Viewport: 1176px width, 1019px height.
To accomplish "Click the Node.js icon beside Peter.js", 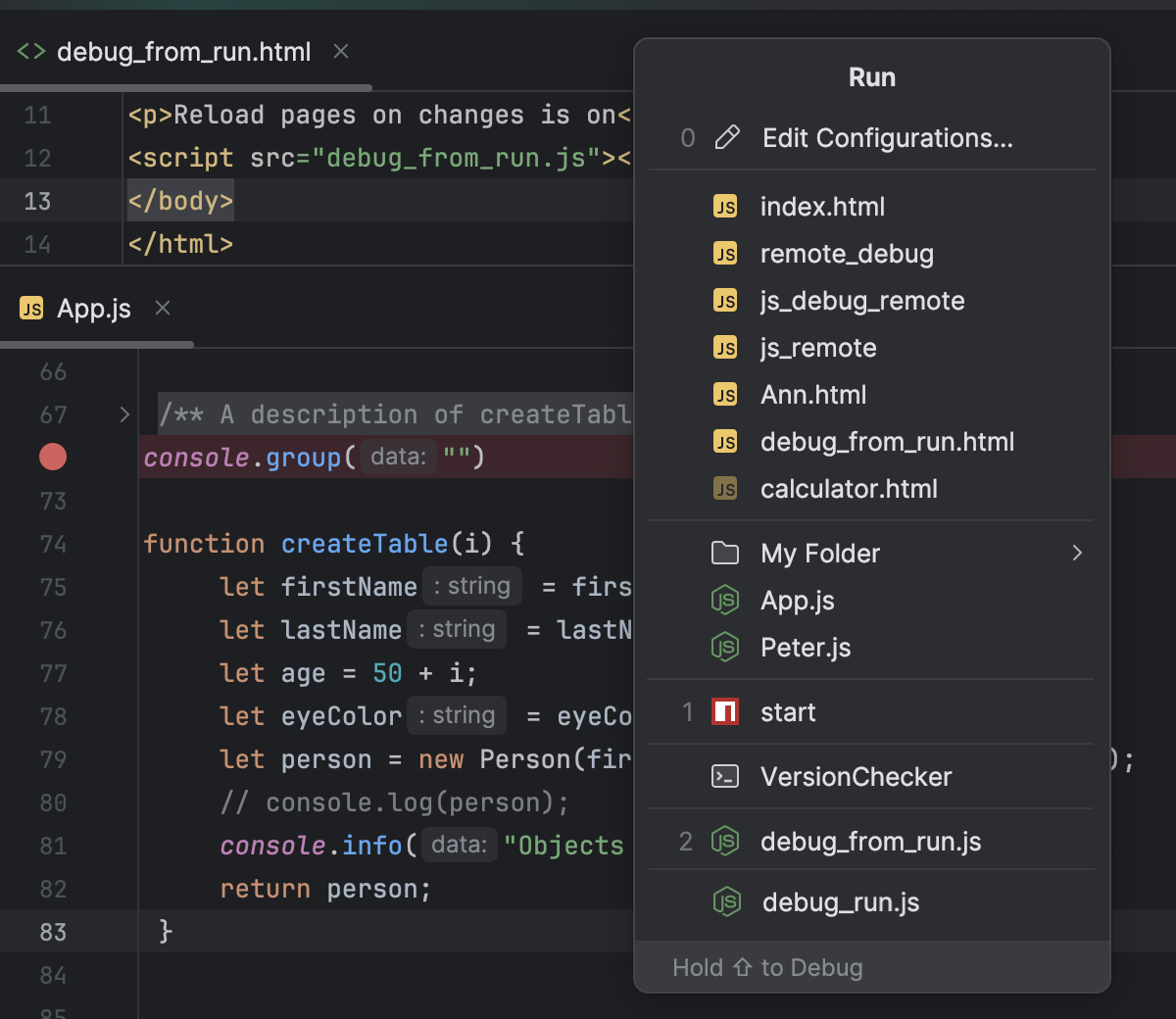I will (x=725, y=648).
